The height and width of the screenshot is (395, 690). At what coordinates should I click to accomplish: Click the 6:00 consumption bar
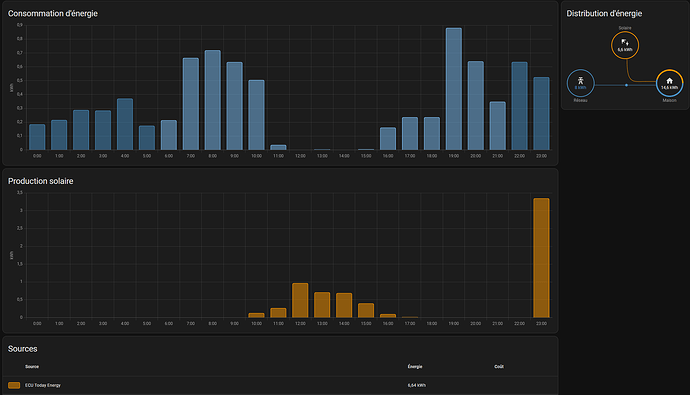pyautogui.click(x=169, y=135)
